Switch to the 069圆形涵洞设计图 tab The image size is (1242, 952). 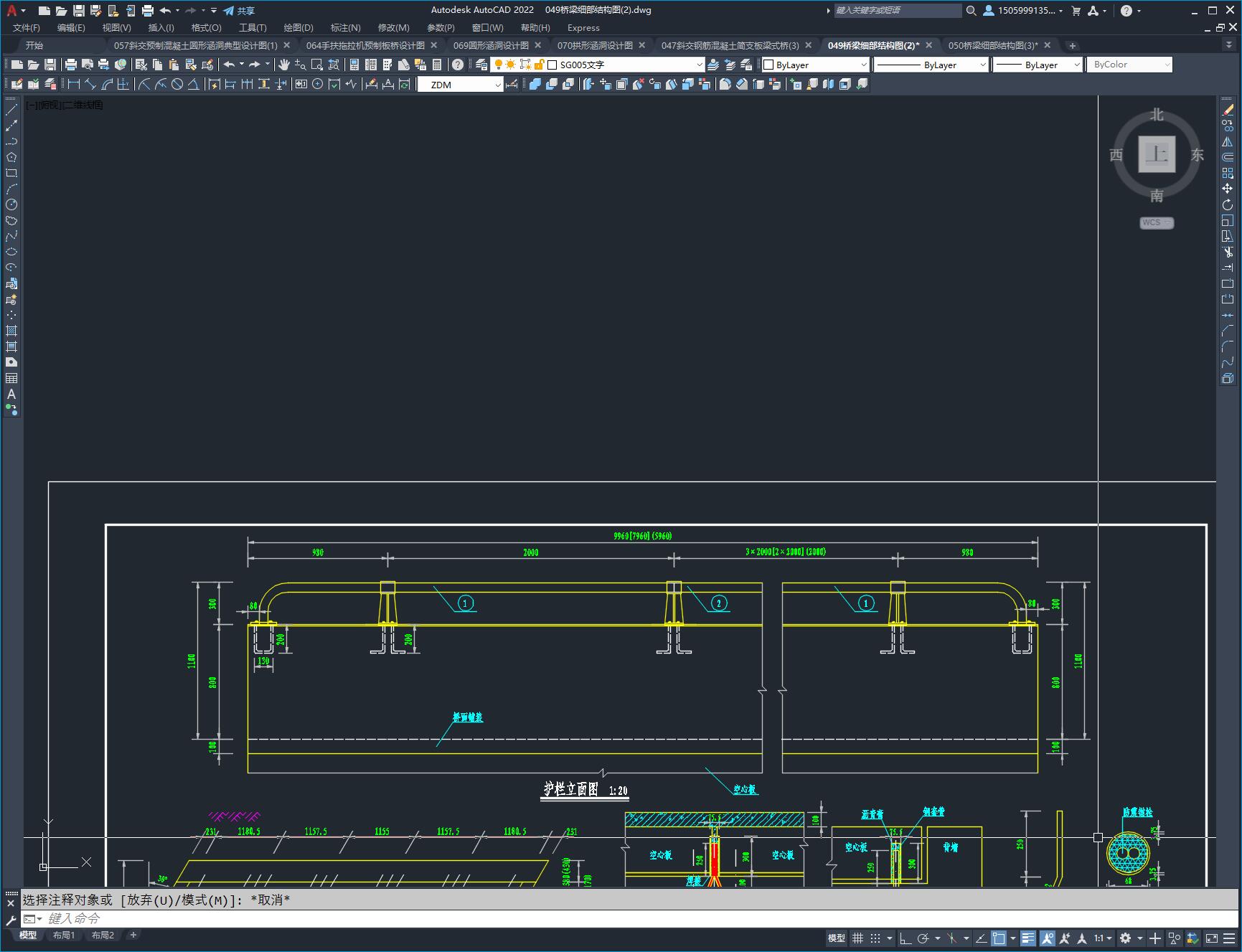coord(491,45)
